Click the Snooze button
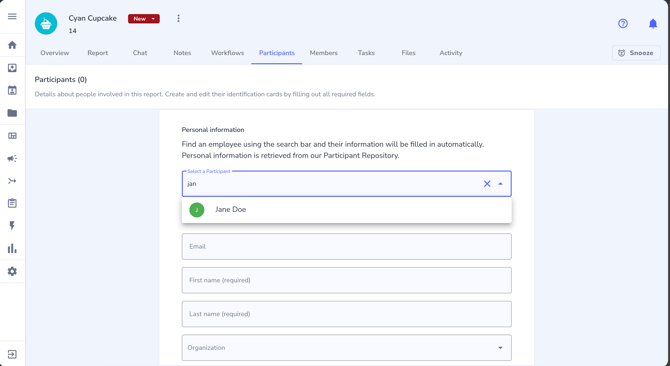The height and width of the screenshot is (366, 670). (636, 53)
